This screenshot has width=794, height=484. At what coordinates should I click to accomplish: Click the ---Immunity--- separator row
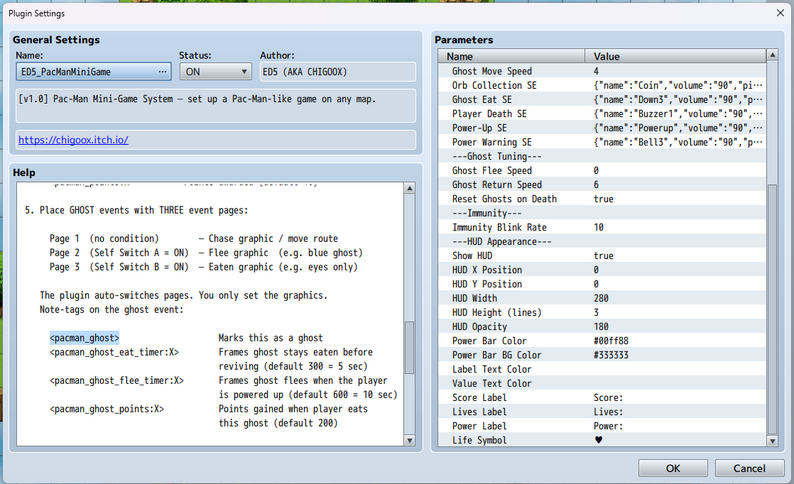602,213
